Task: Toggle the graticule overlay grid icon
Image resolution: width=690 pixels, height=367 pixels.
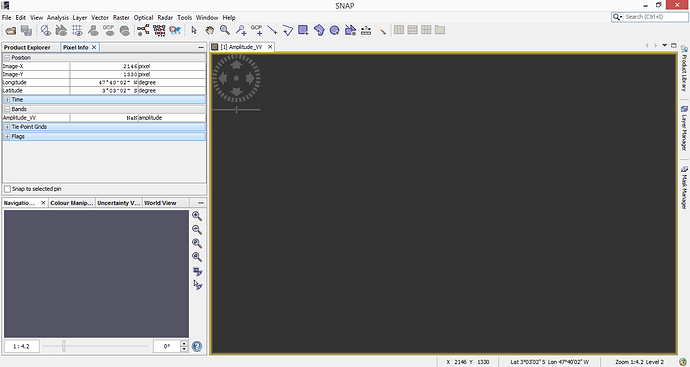Action: coord(77,30)
